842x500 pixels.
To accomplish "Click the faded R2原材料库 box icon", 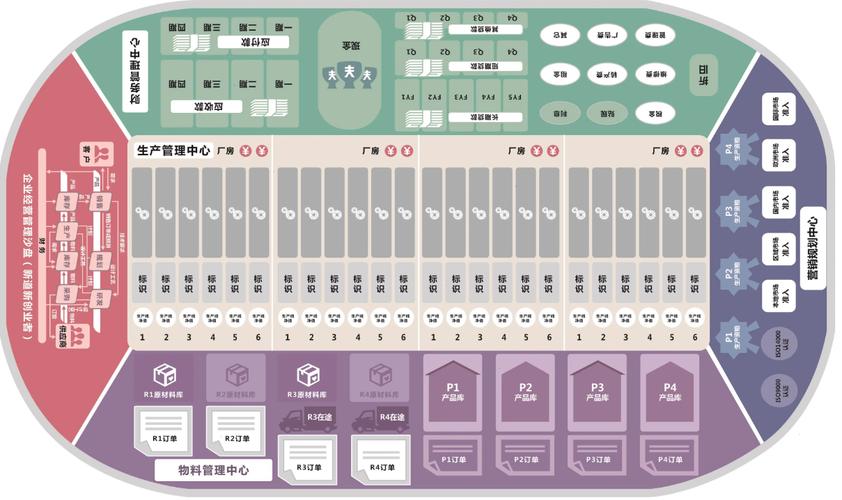I will [237, 375].
